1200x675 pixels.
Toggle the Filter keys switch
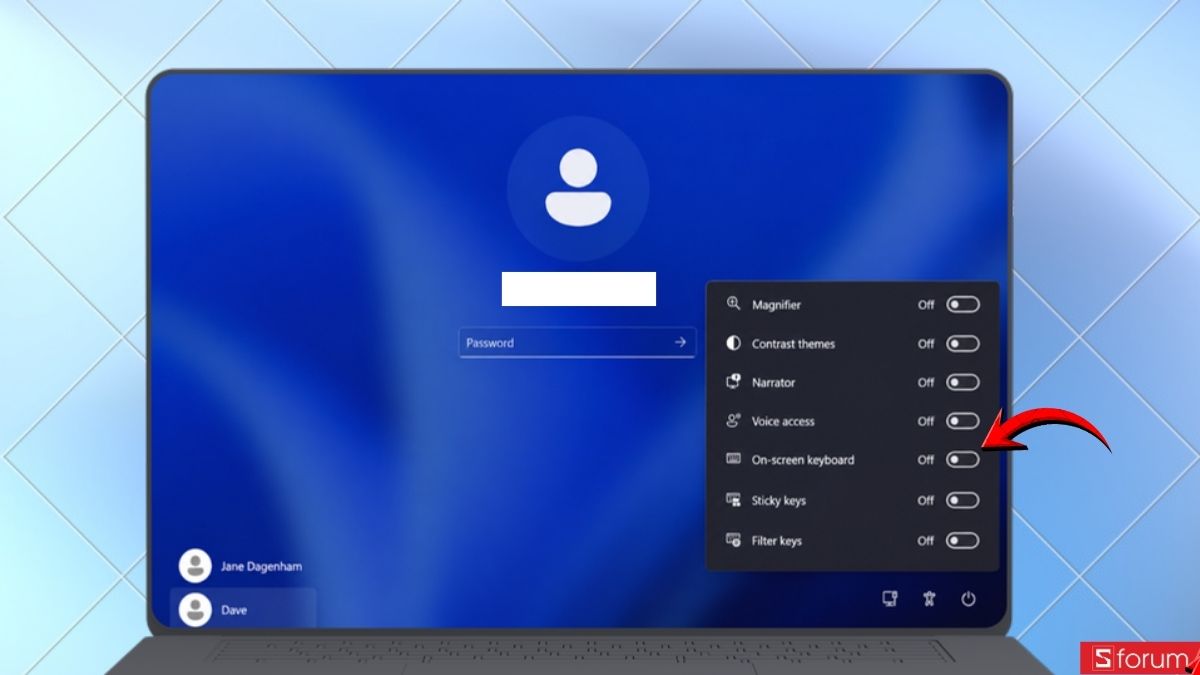[962, 540]
